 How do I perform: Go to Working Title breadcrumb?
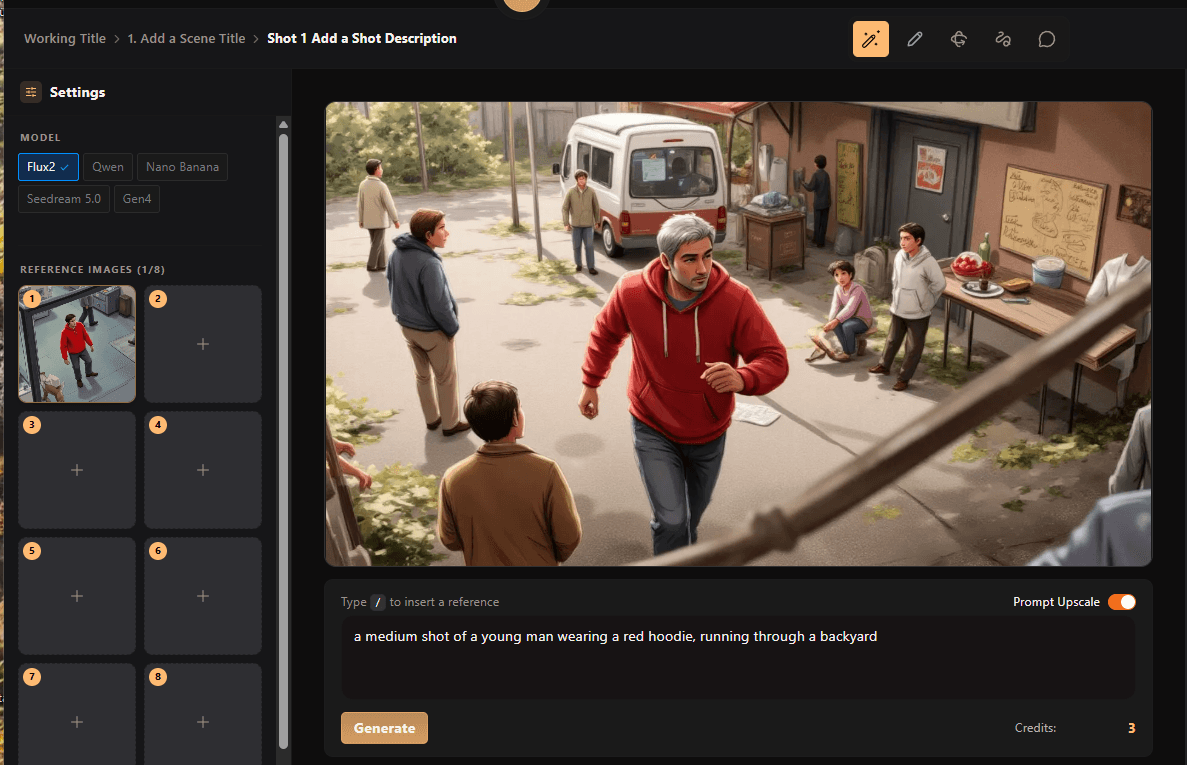pos(65,39)
